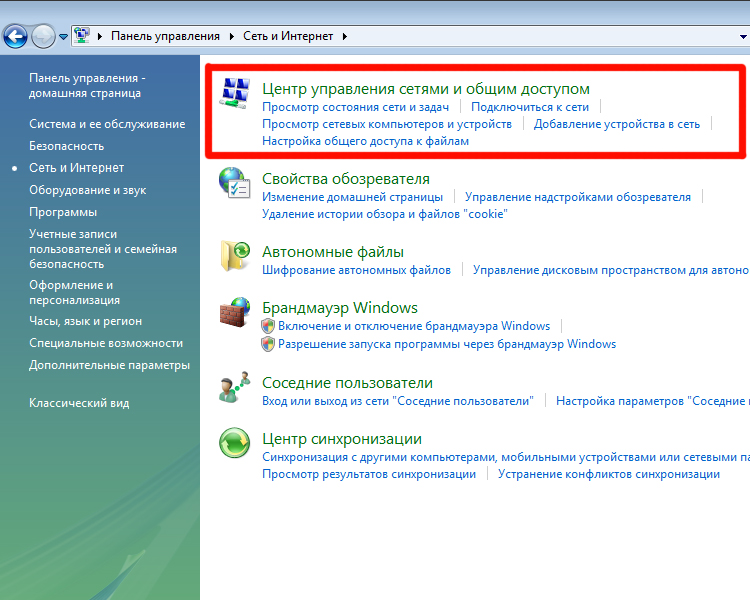Click the Forward navigation arrow button
Screen dimensions: 750x600
(43, 36)
